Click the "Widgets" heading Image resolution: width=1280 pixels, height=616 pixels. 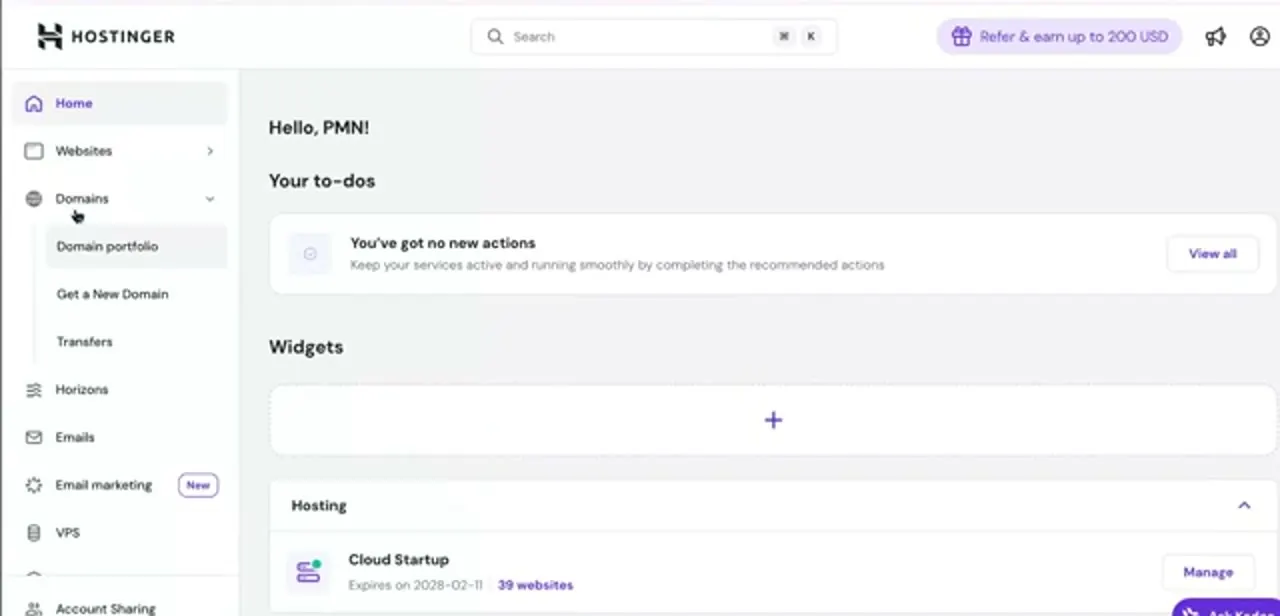coord(306,347)
